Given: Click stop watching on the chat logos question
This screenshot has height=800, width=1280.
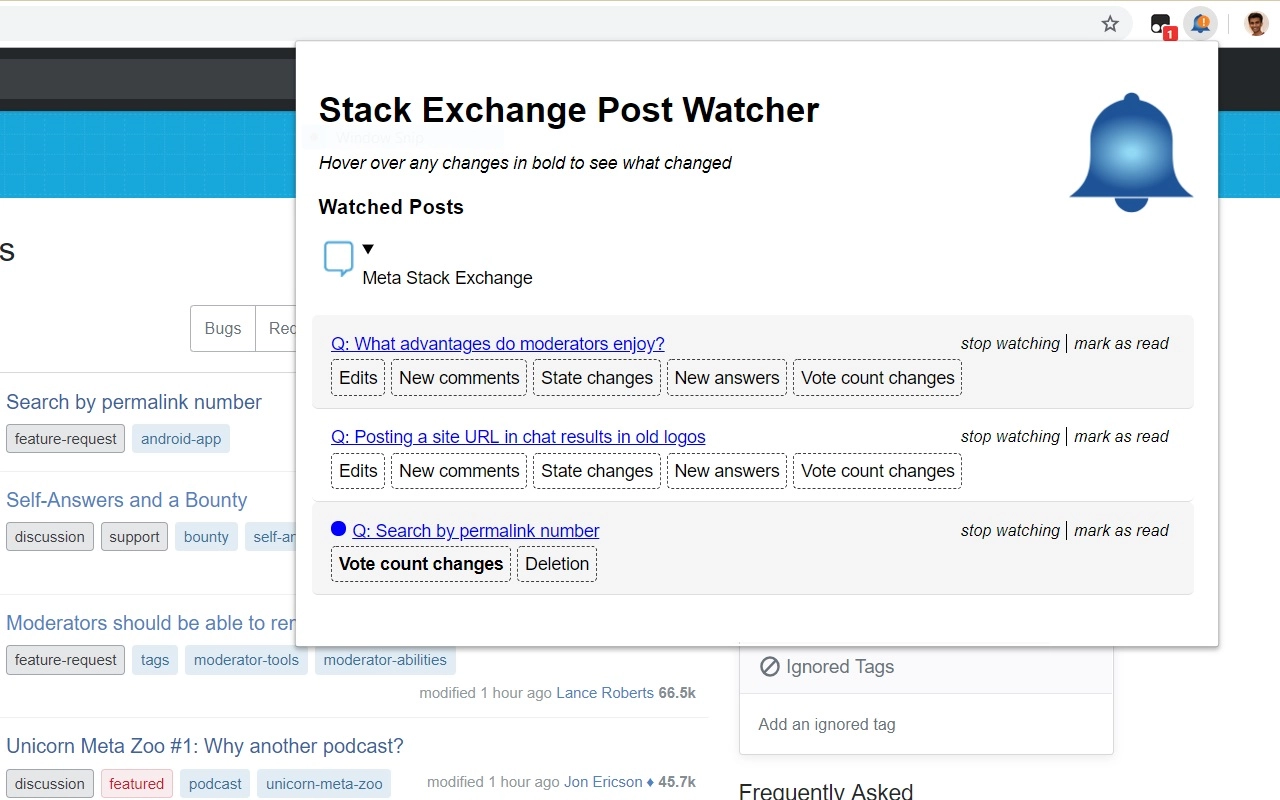Looking at the screenshot, I should tap(1010, 436).
